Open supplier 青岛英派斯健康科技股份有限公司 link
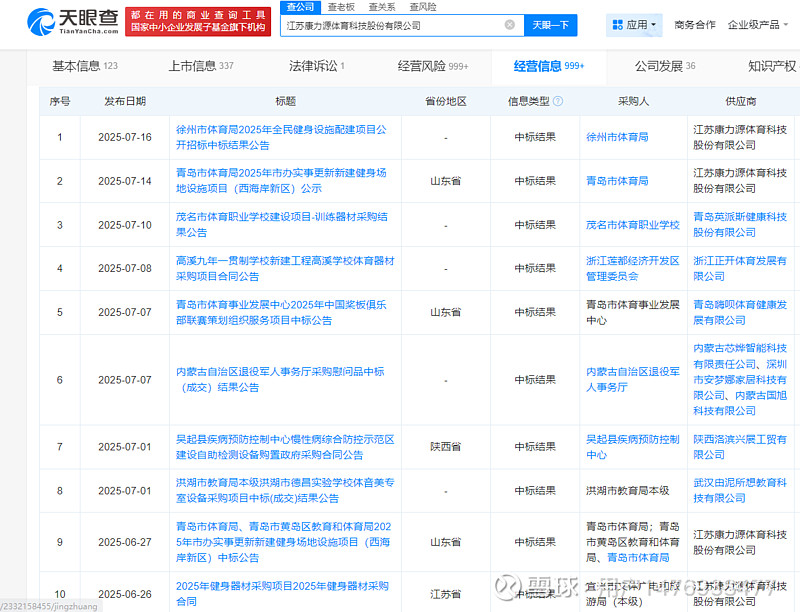 740,225
